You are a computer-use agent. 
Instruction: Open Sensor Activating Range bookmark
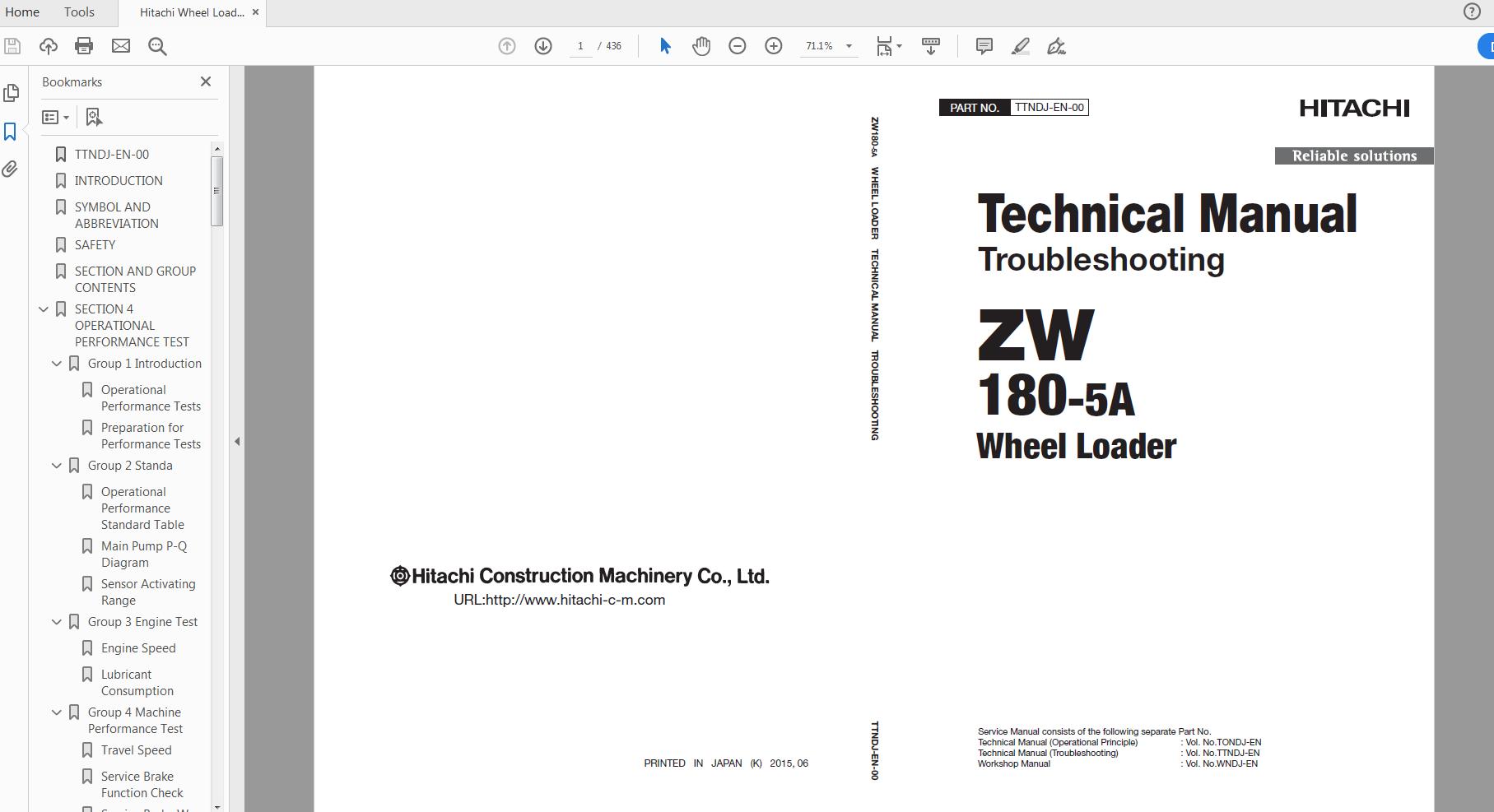(x=148, y=592)
